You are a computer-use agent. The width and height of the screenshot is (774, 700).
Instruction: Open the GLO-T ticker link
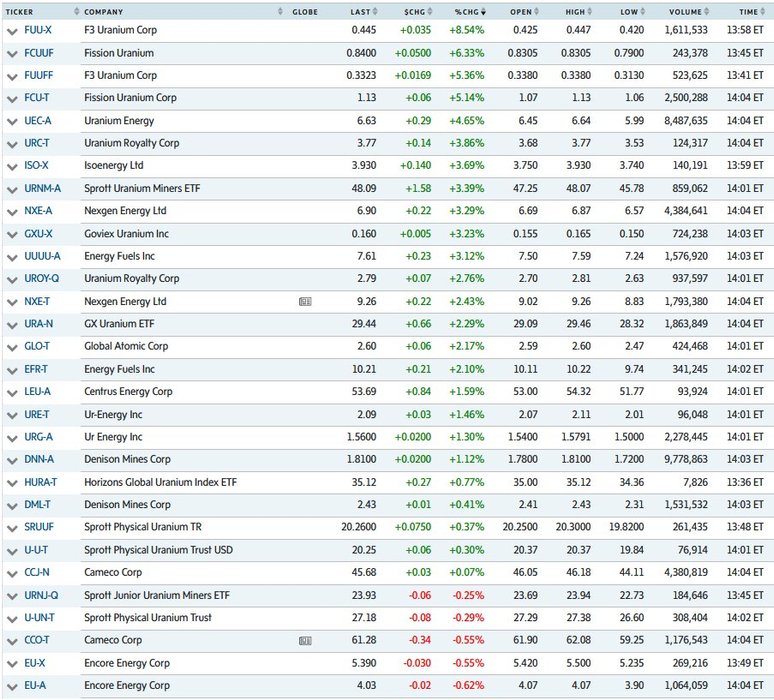(37, 346)
